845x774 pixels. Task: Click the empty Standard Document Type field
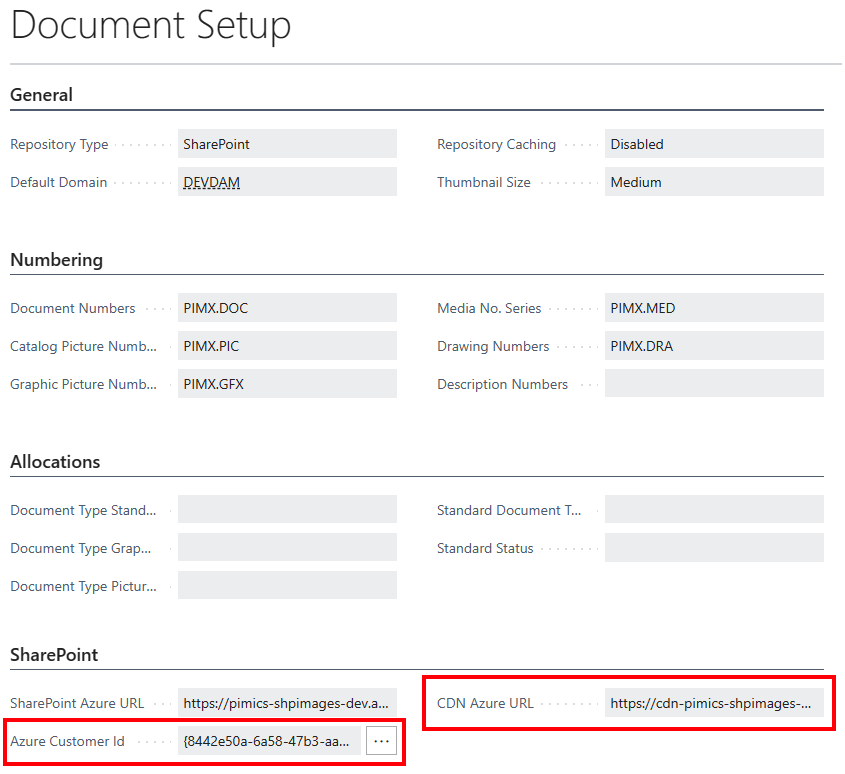coord(714,509)
